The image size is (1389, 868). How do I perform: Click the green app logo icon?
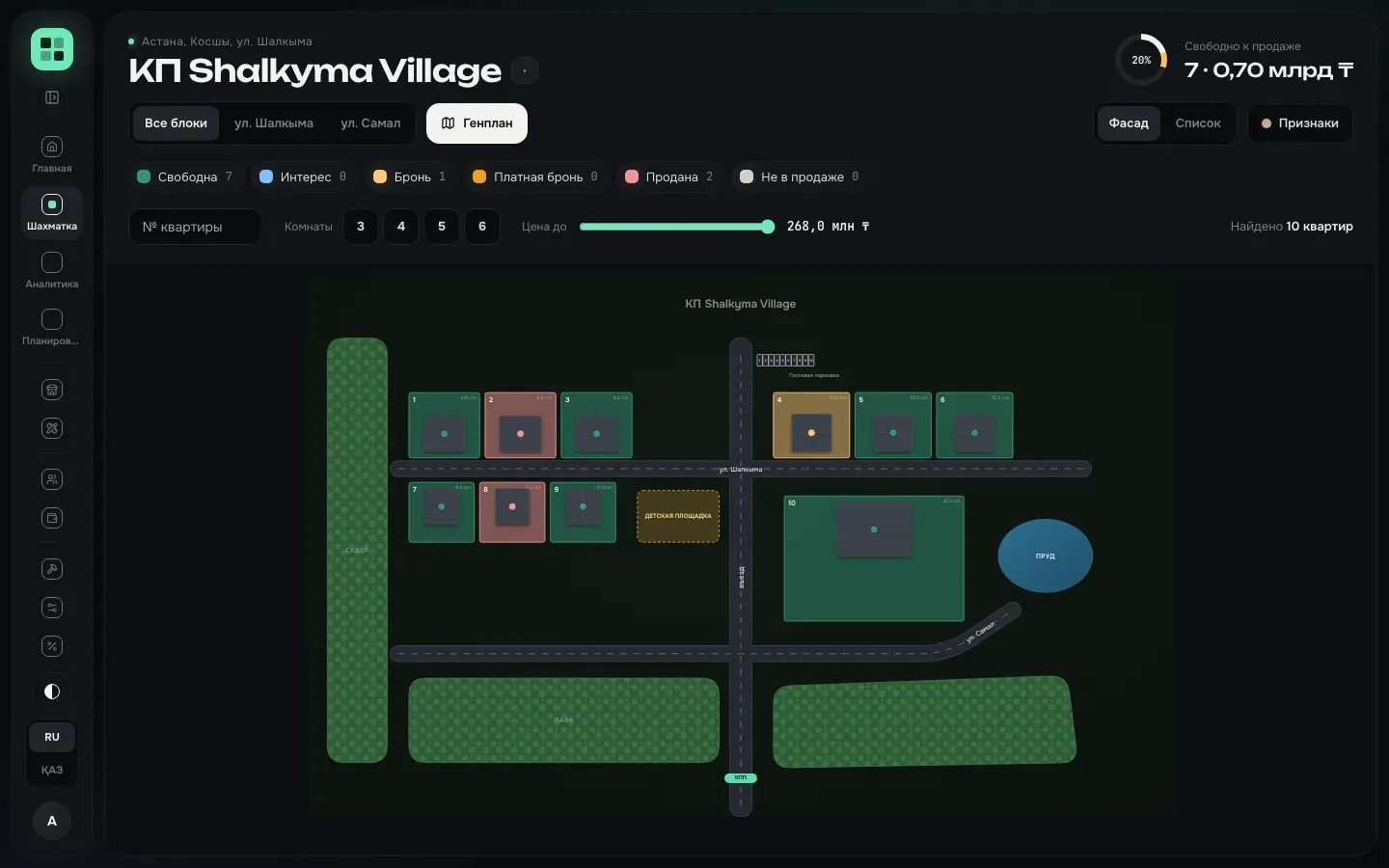52,49
